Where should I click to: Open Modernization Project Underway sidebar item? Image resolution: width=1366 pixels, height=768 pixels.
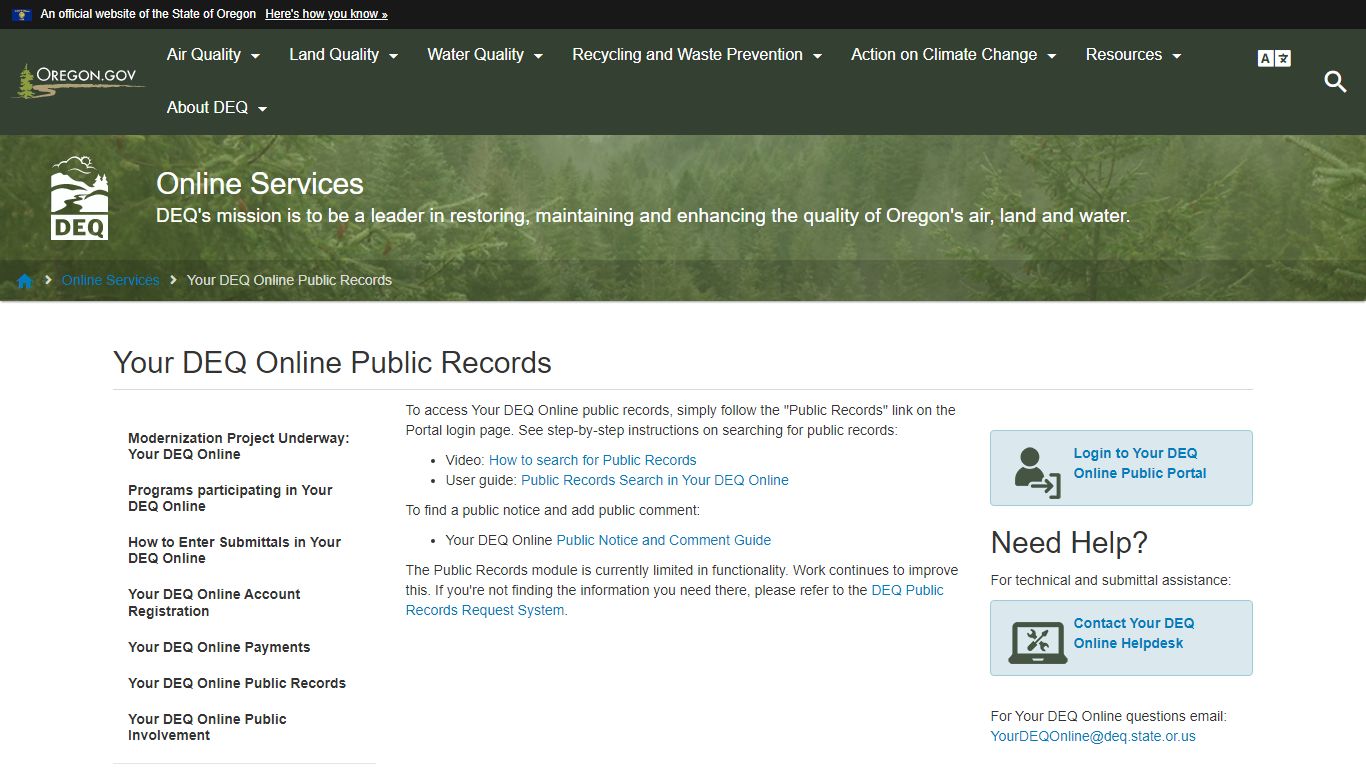pos(239,446)
